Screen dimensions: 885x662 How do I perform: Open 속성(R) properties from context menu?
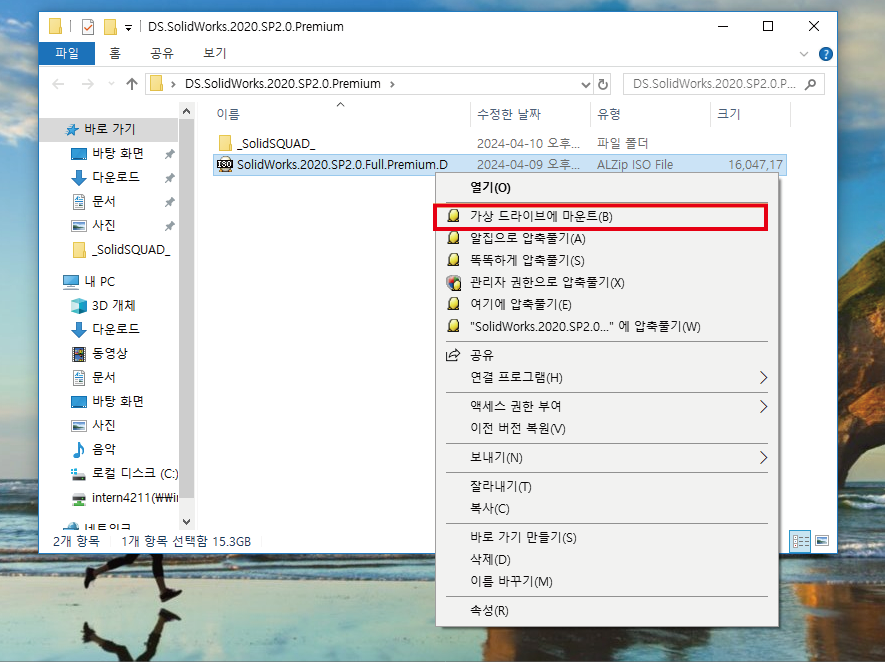tap(607, 611)
